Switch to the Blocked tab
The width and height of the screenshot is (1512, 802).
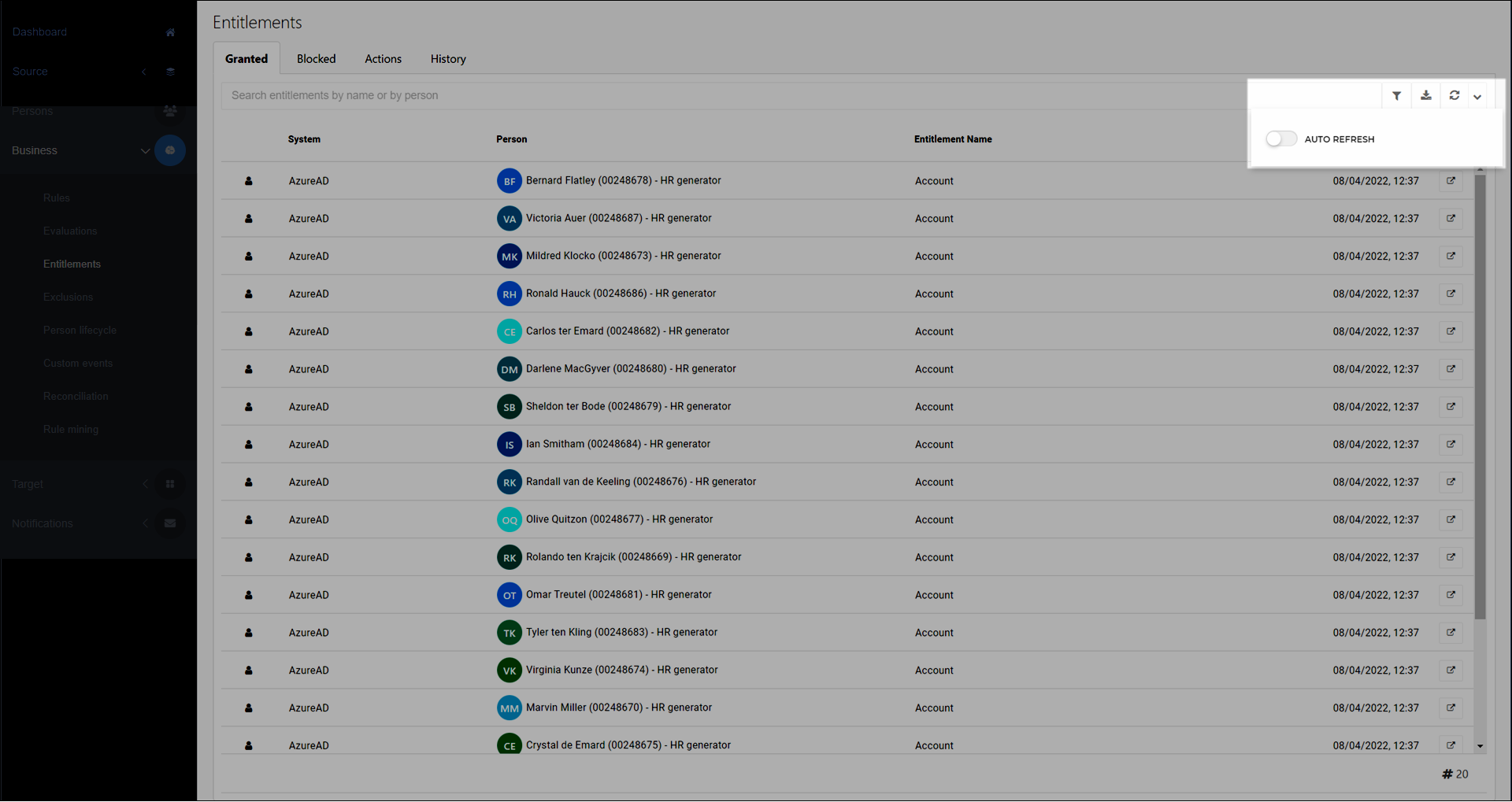316,59
